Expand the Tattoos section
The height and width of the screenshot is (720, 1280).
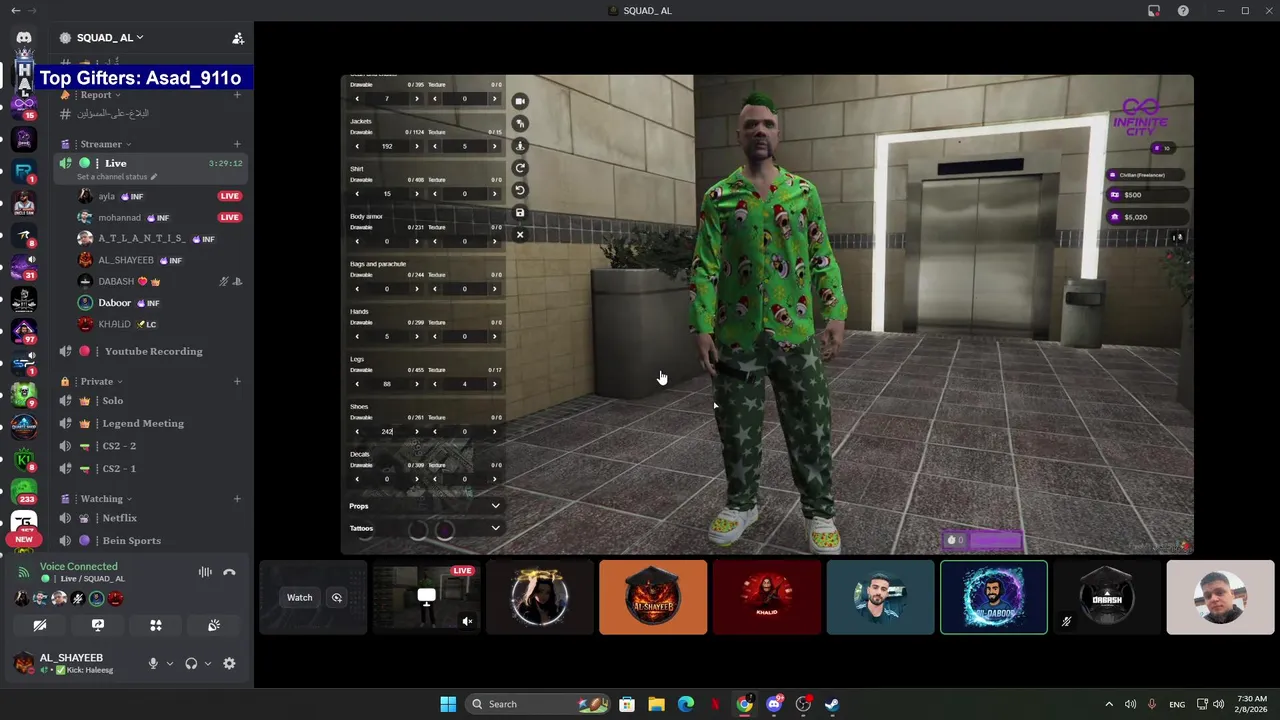425,528
